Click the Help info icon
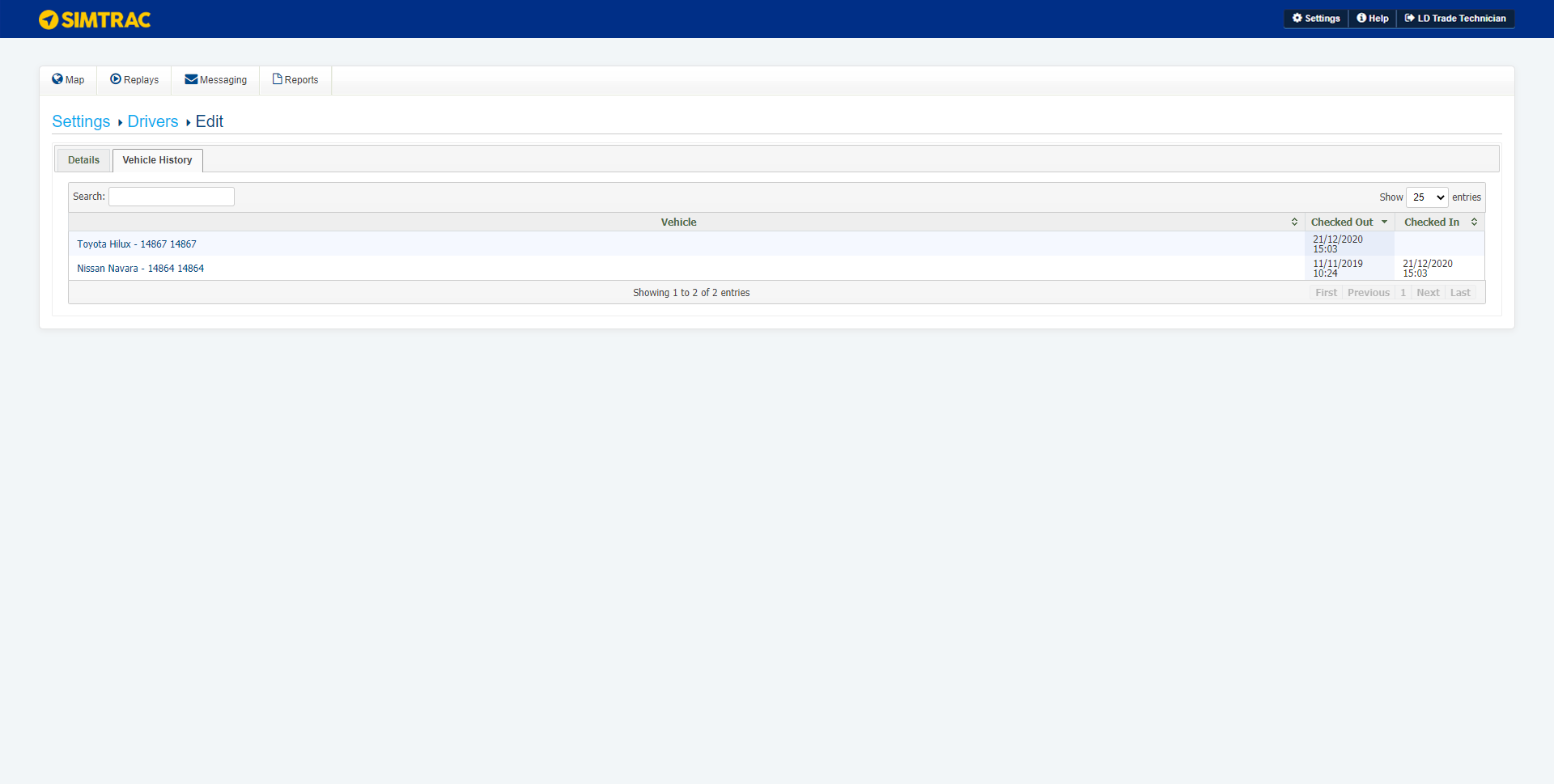The height and width of the screenshot is (784, 1554). [x=1361, y=18]
